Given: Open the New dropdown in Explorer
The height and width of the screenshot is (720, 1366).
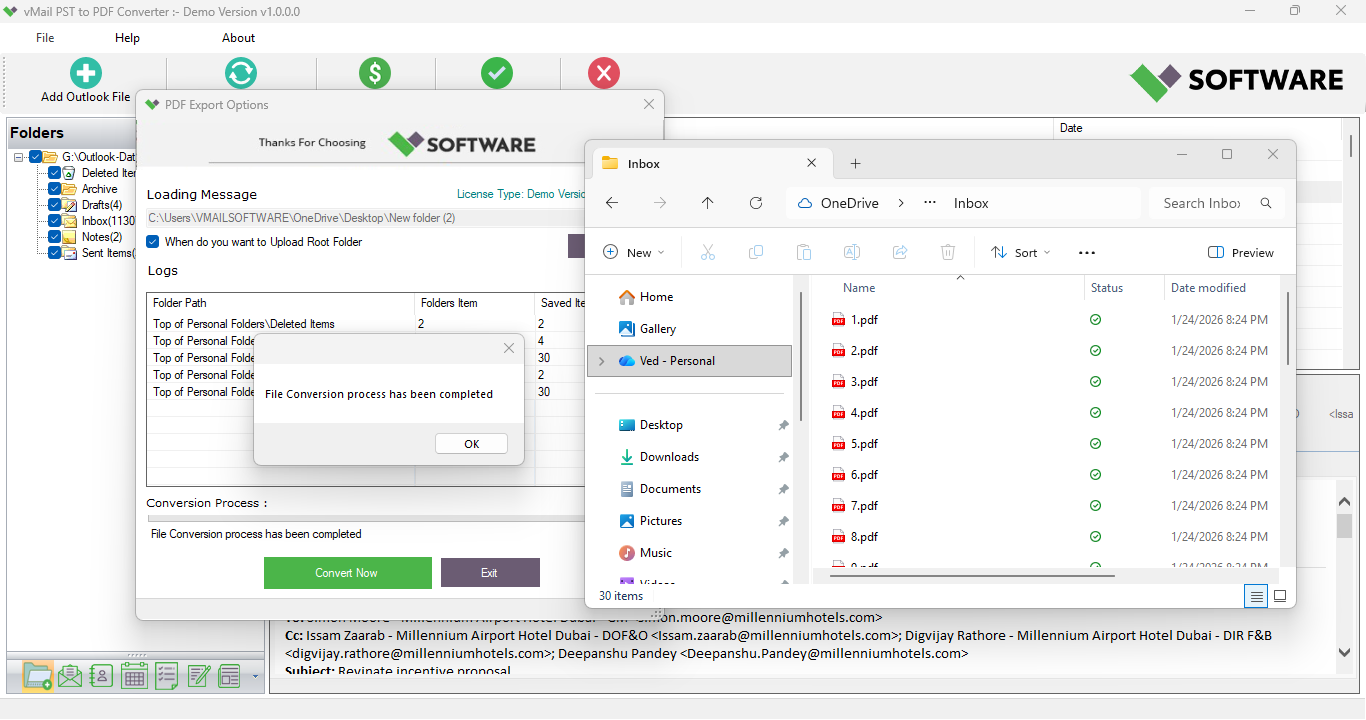Looking at the screenshot, I should click(634, 252).
